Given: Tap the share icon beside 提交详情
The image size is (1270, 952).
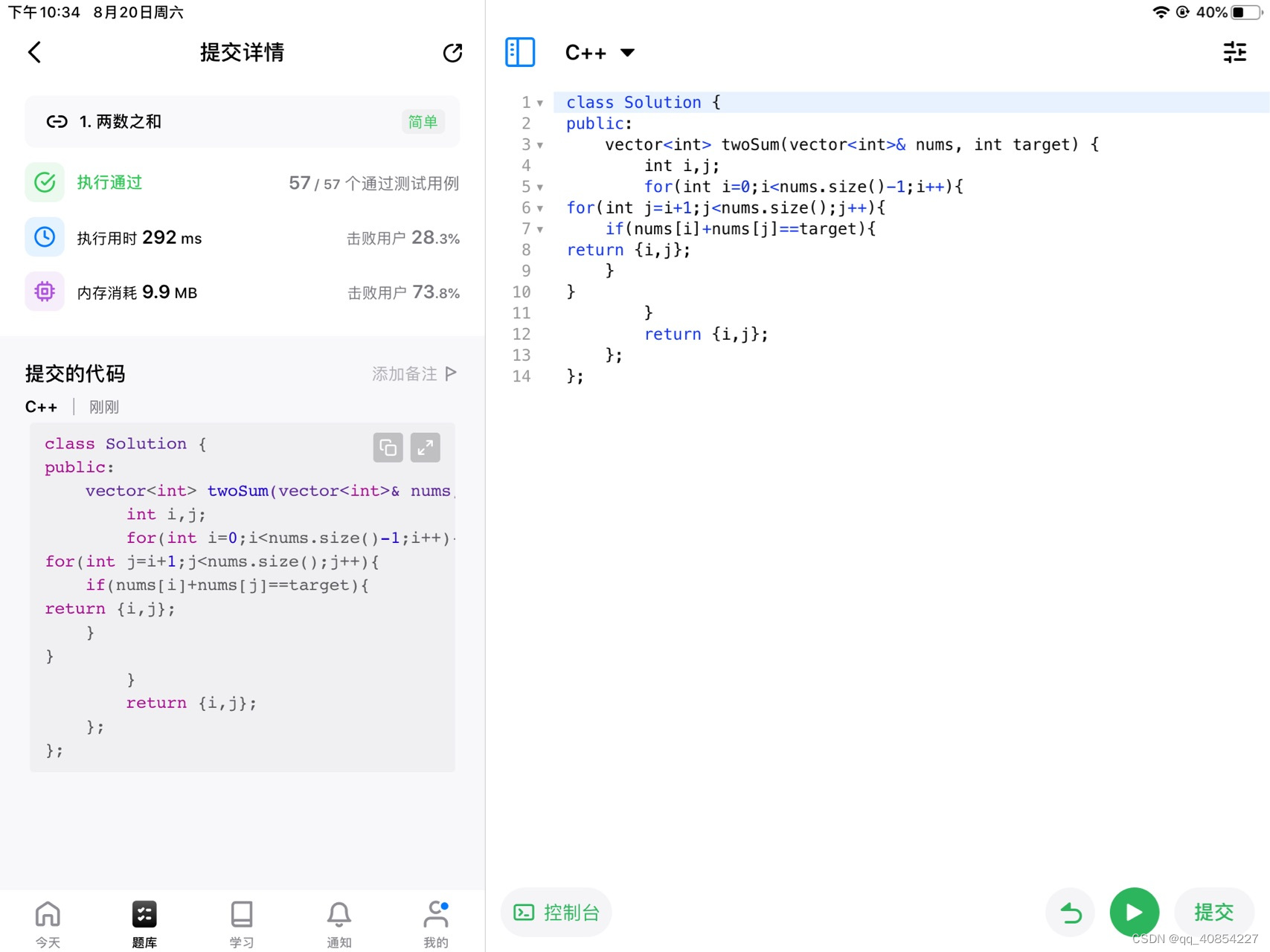Looking at the screenshot, I should pos(452,53).
